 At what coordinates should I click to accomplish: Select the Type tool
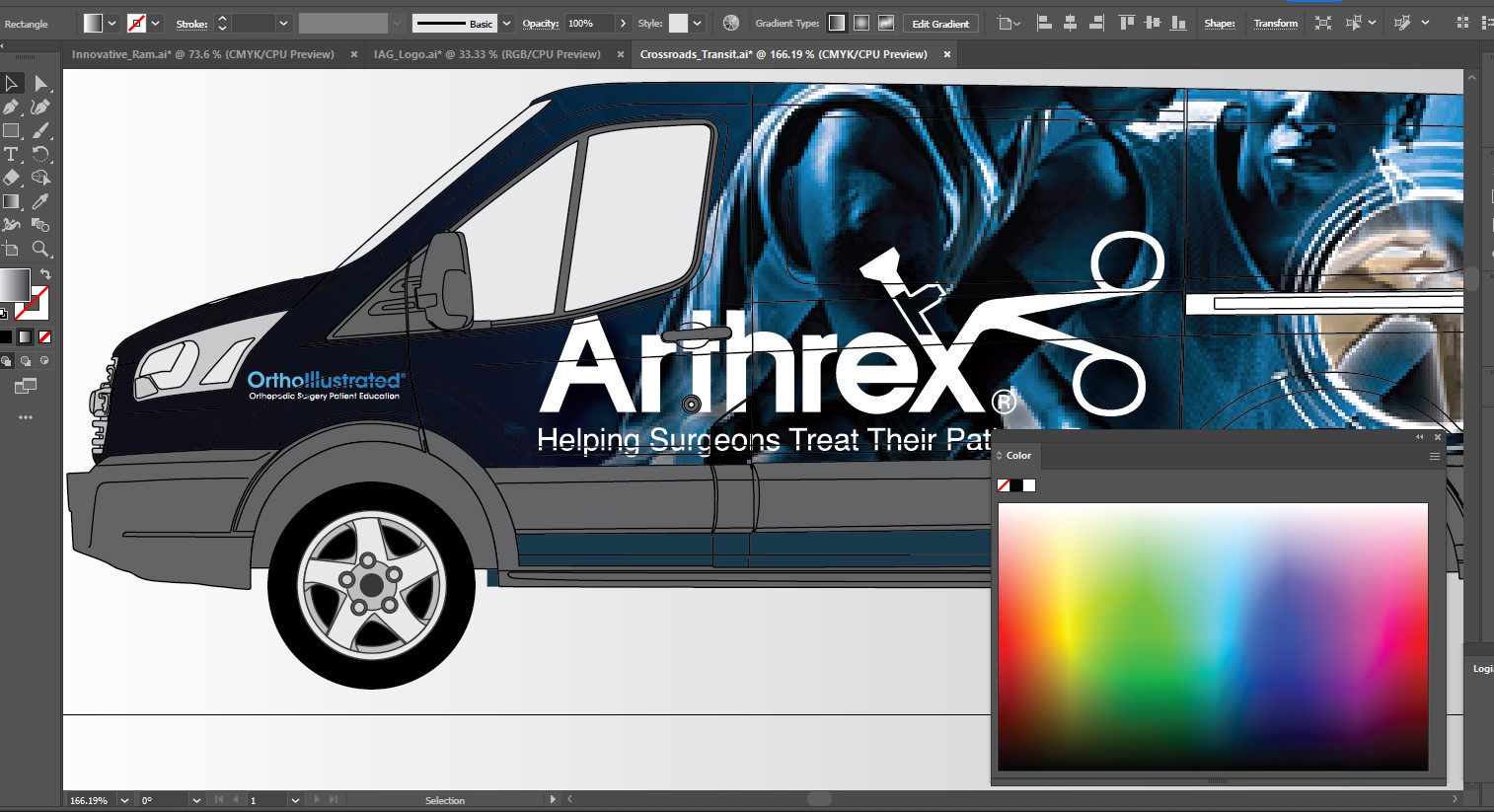[x=13, y=154]
